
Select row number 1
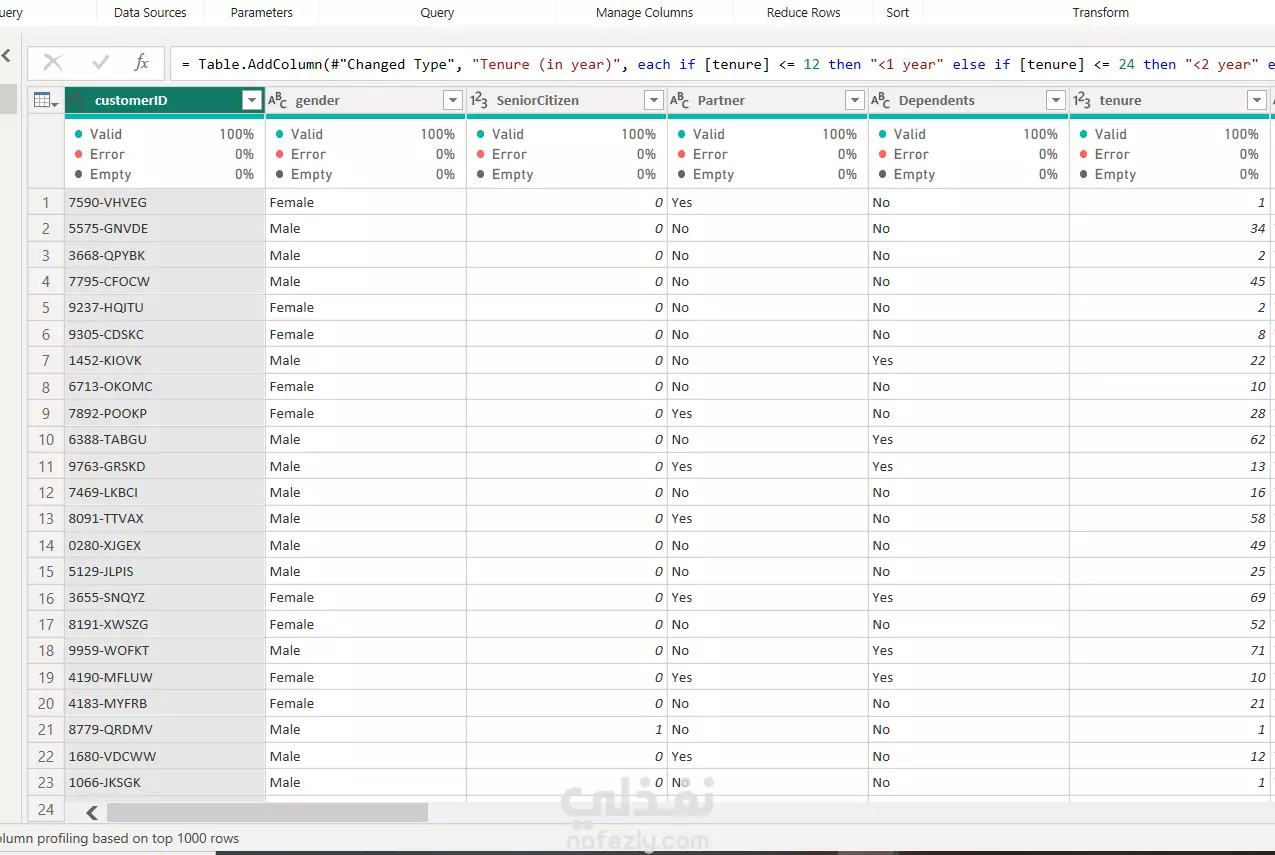(x=46, y=202)
